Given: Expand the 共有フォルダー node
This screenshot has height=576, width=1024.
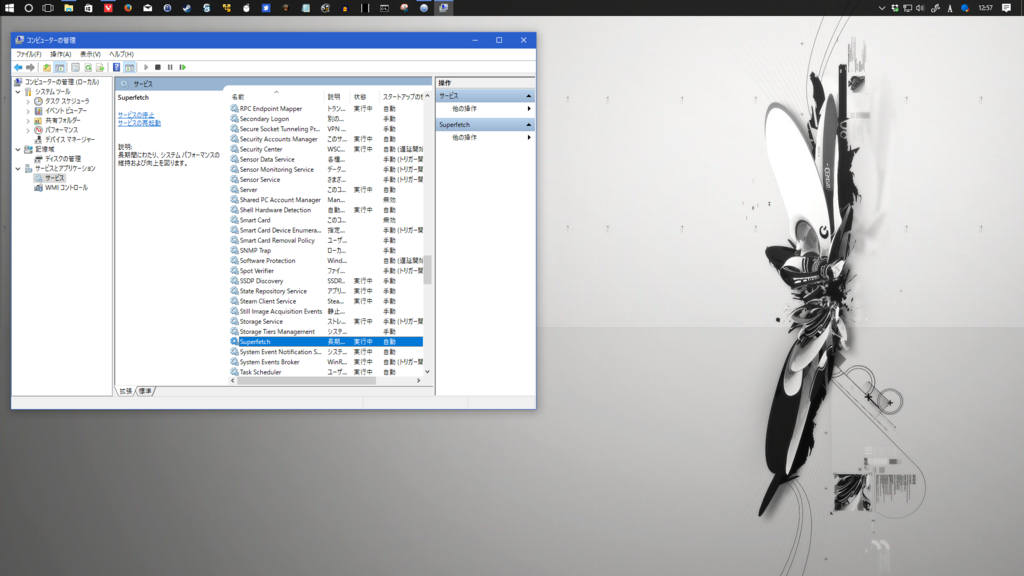Looking at the screenshot, I should (x=28, y=121).
